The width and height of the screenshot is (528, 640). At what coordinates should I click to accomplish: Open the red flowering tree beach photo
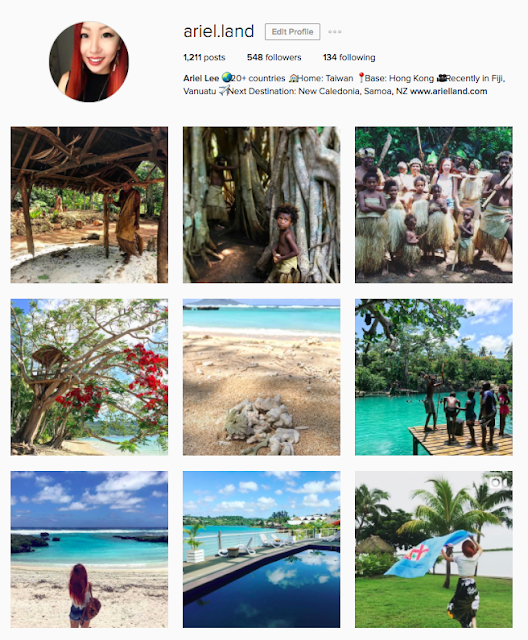point(89,377)
